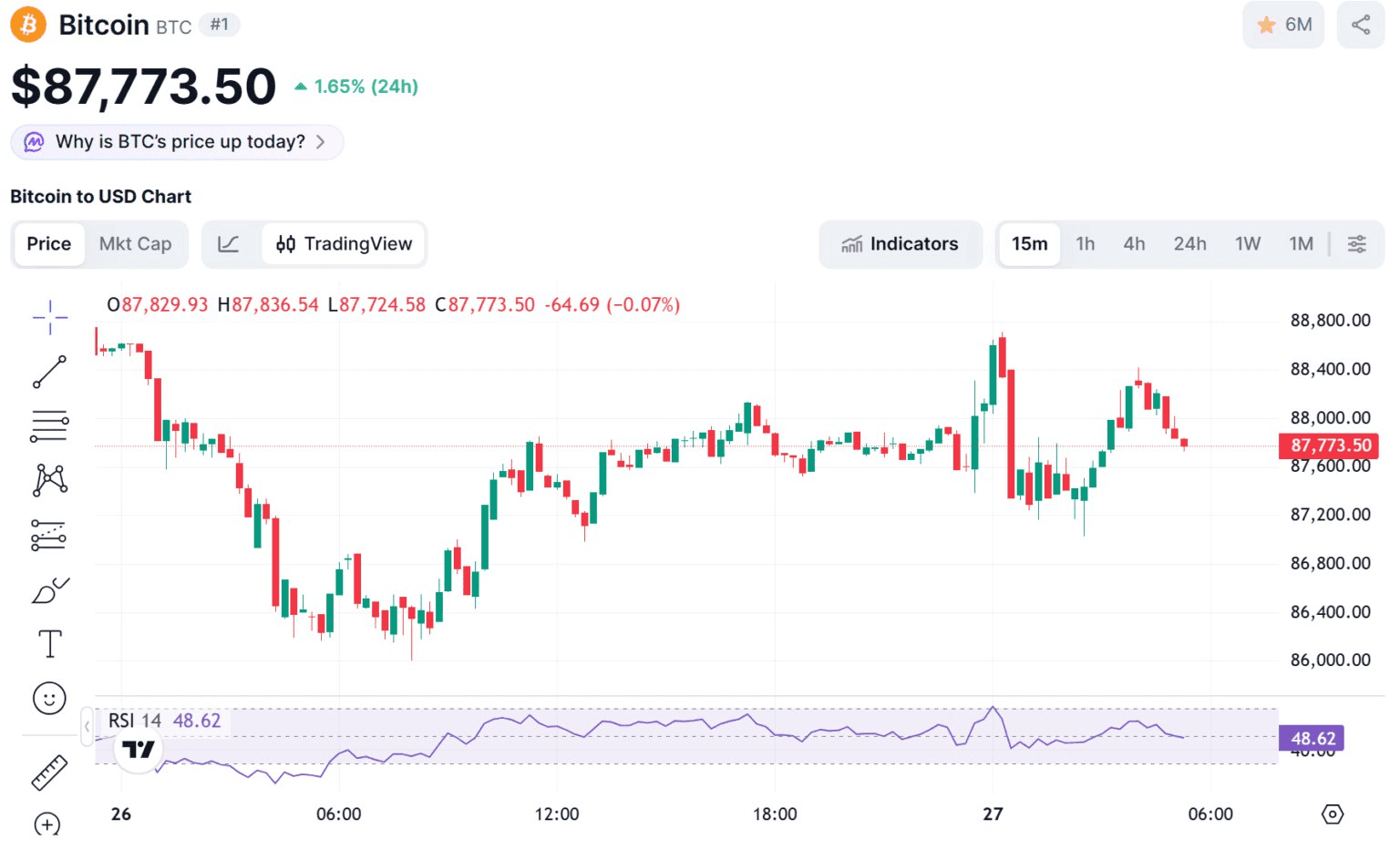Select the trend line drawing tool
The height and width of the screenshot is (850, 1400).
(50, 372)
